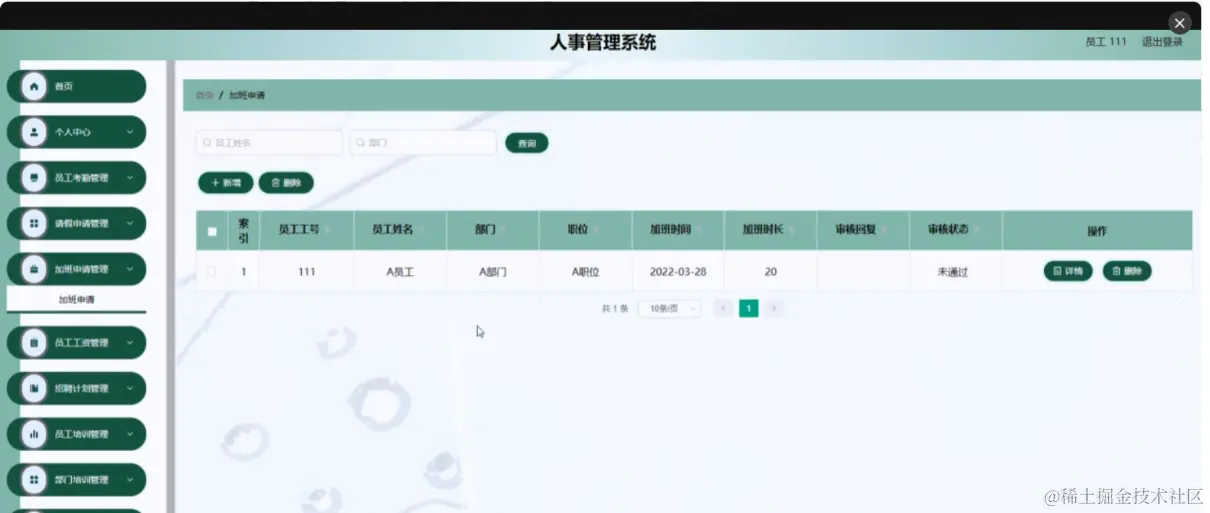The width and height of the screenshot is (1210, 513).
Task: Click the chart icon of 员工培训管理
Action: (x=34, y=434)
